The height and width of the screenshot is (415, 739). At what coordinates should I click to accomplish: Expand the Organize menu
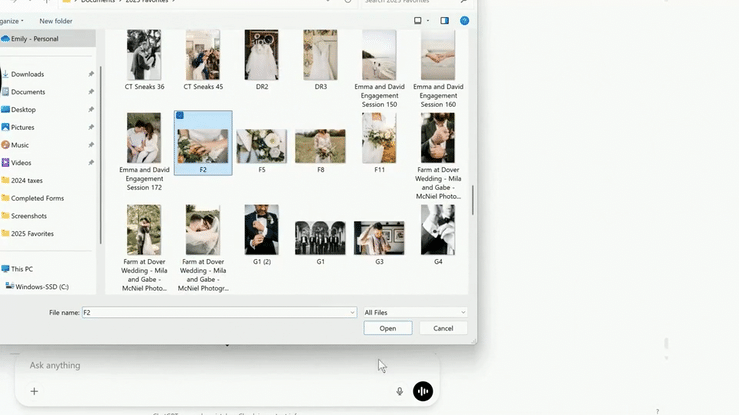pyautogui.click(x=11, y=21)
